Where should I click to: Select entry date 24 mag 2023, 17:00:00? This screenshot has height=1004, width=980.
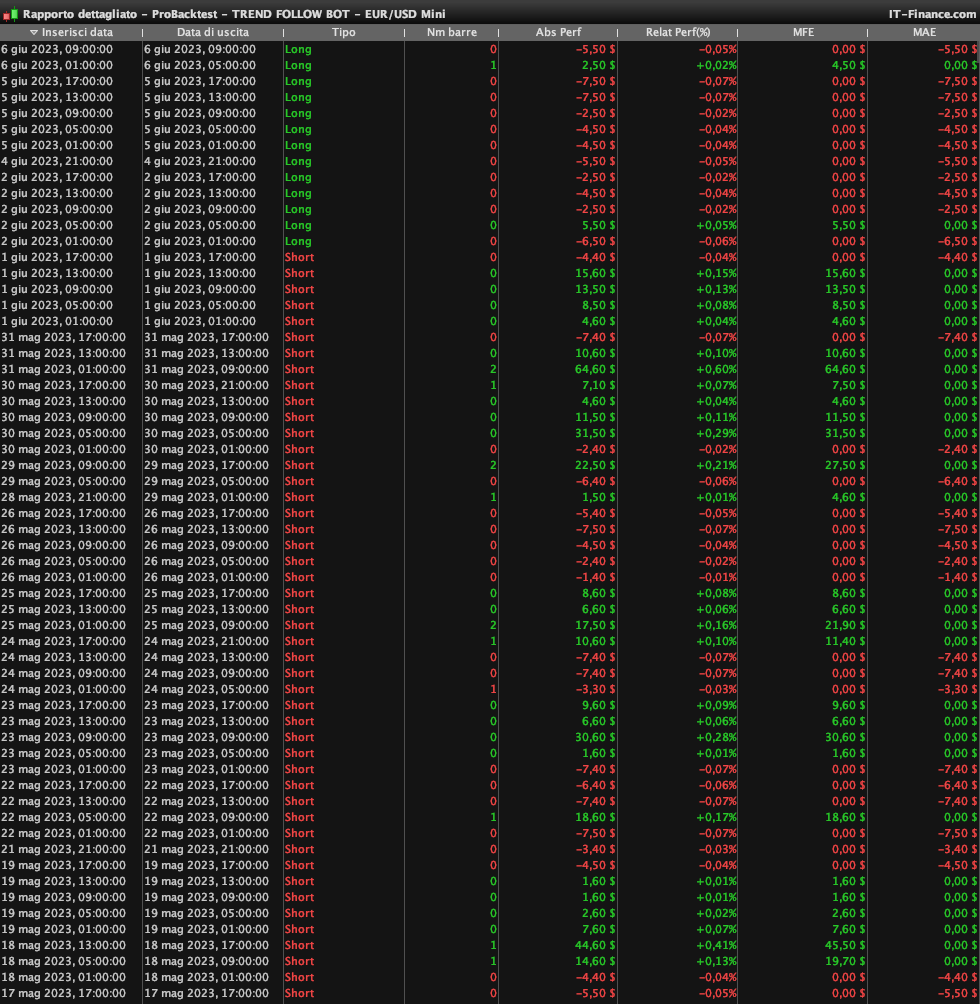coord(63,642)
